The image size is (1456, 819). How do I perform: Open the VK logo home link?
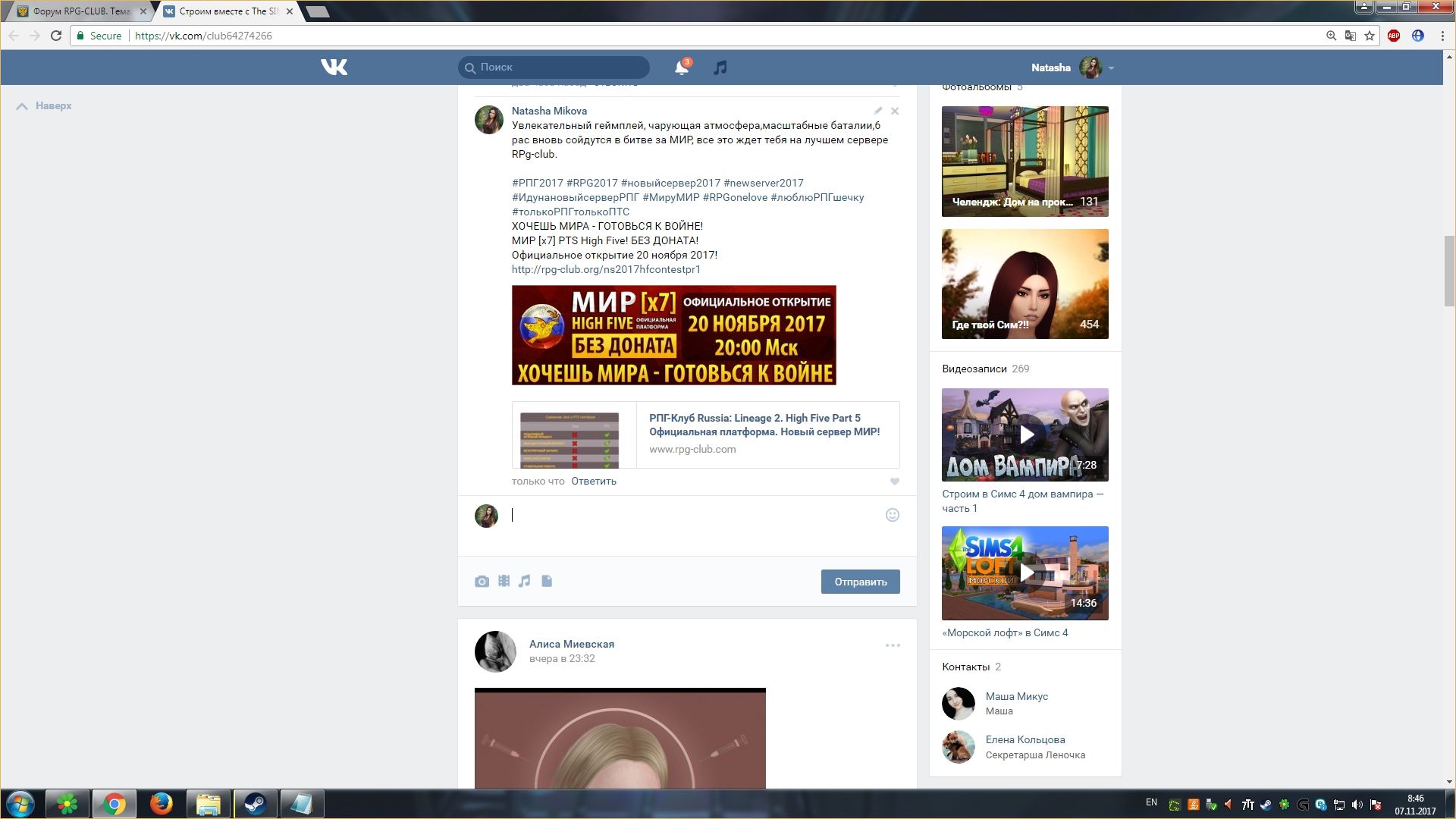[x=334, y=67]
